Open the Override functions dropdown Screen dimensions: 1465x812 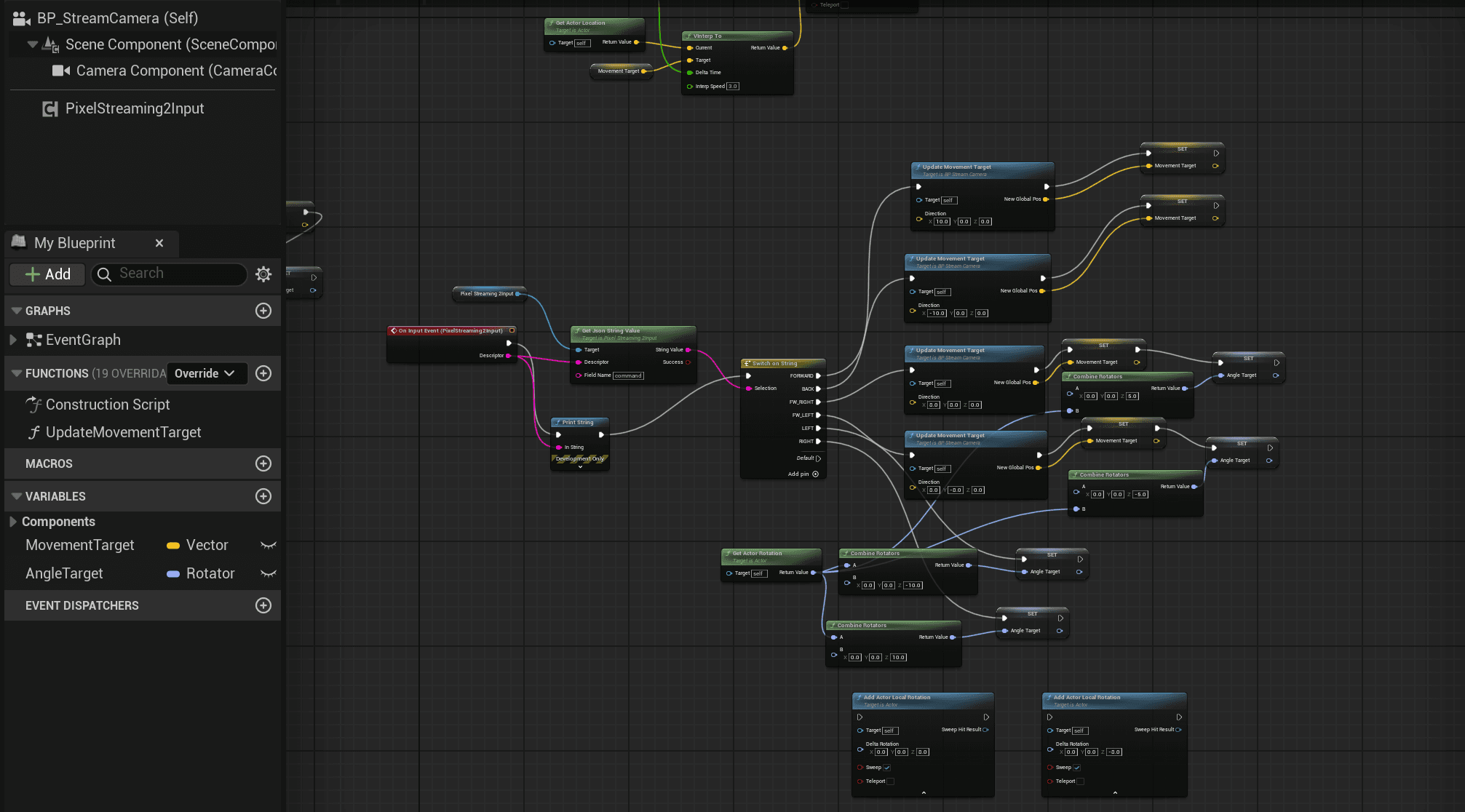207,373
